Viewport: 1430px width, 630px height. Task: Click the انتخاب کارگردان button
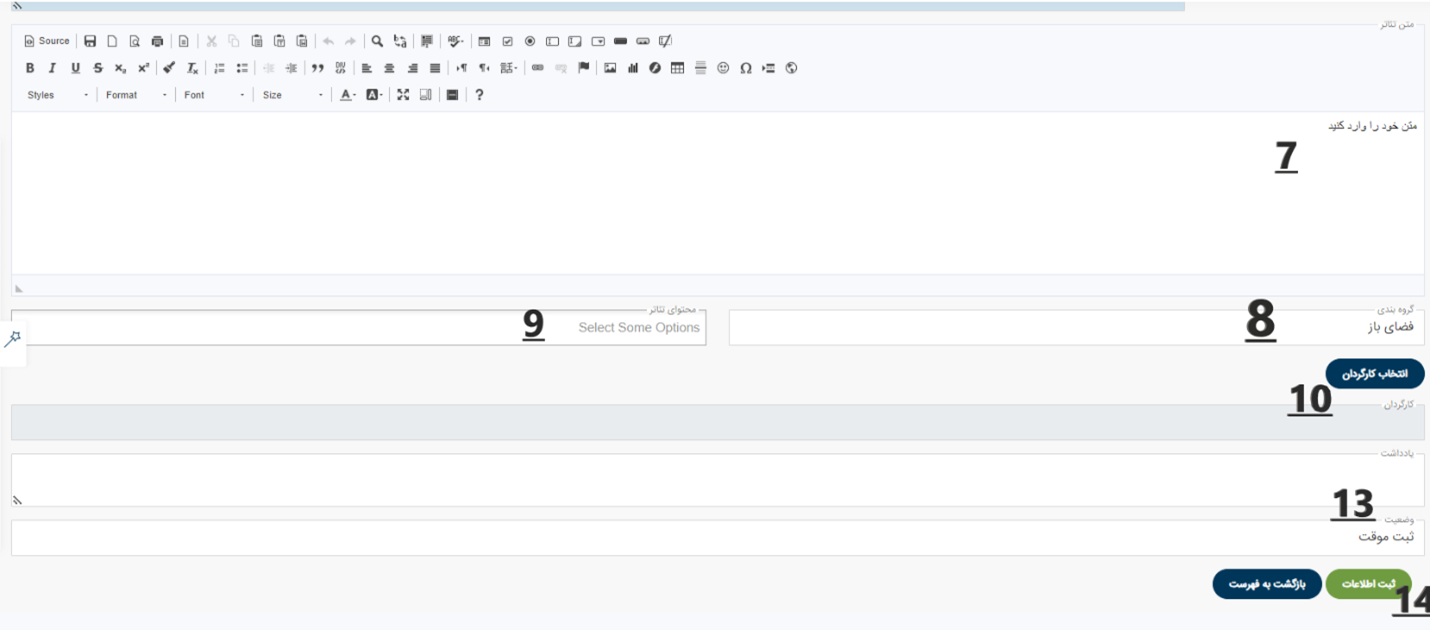point(1374,374)
